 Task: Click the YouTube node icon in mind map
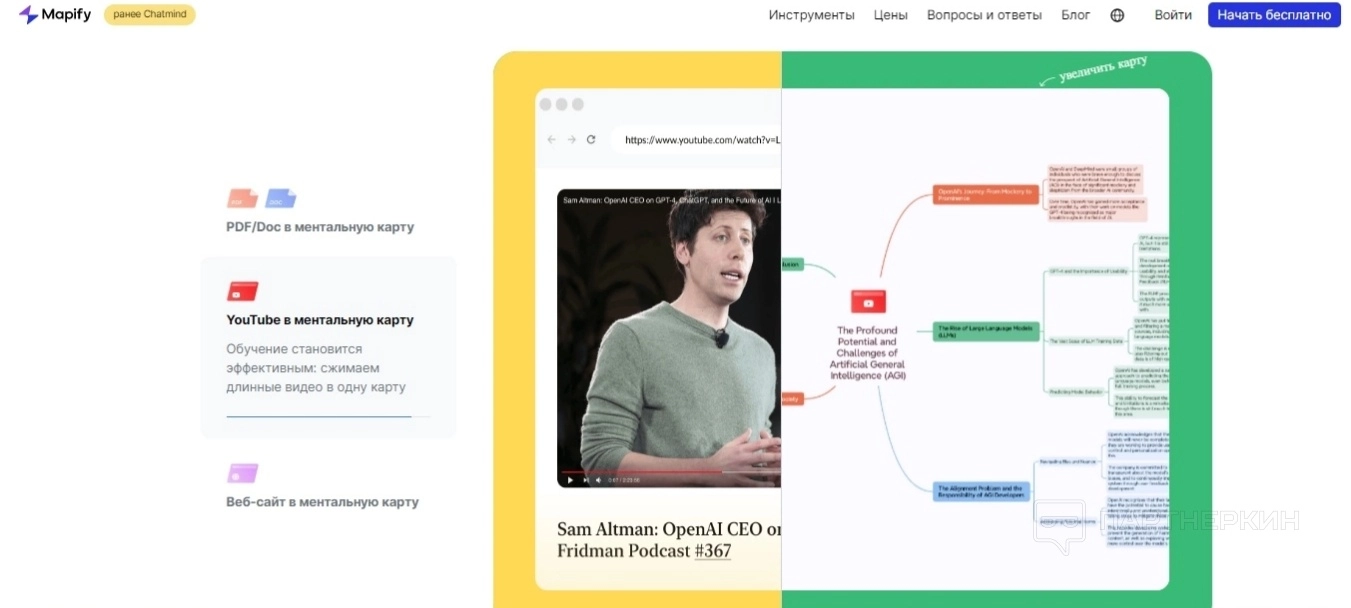coord(868,302)
